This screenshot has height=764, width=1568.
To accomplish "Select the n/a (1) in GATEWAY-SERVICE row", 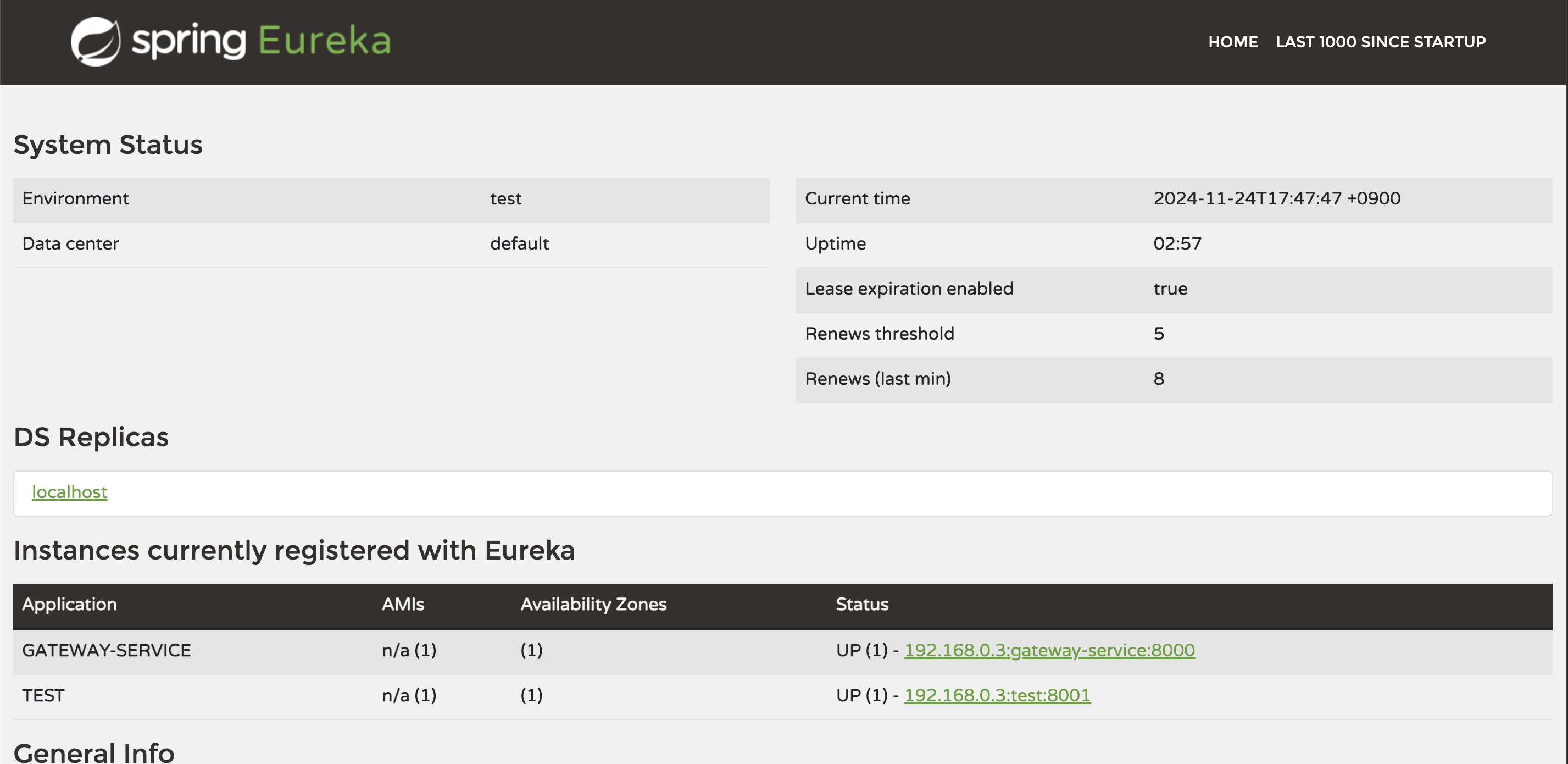I will (409, 650).
